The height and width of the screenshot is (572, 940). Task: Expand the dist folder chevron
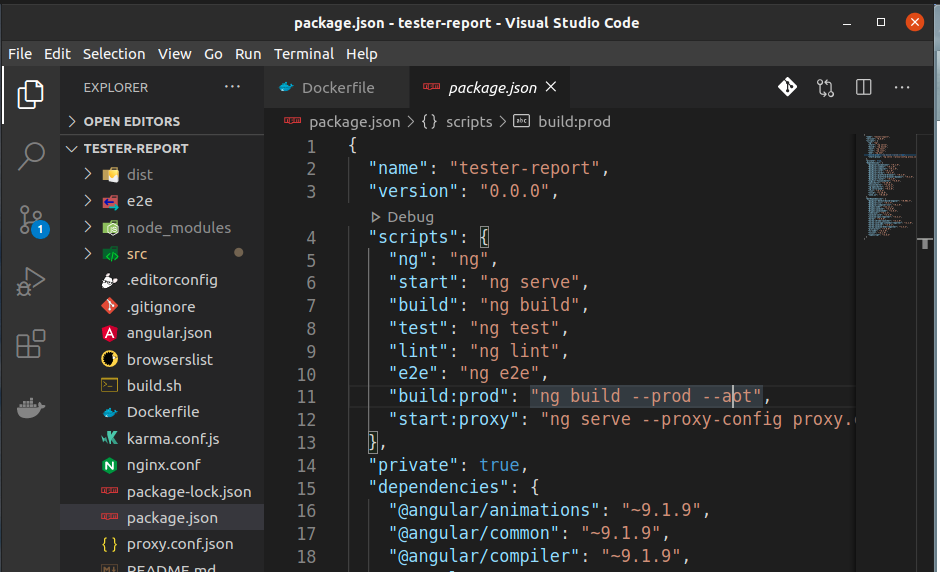point(88,174)
